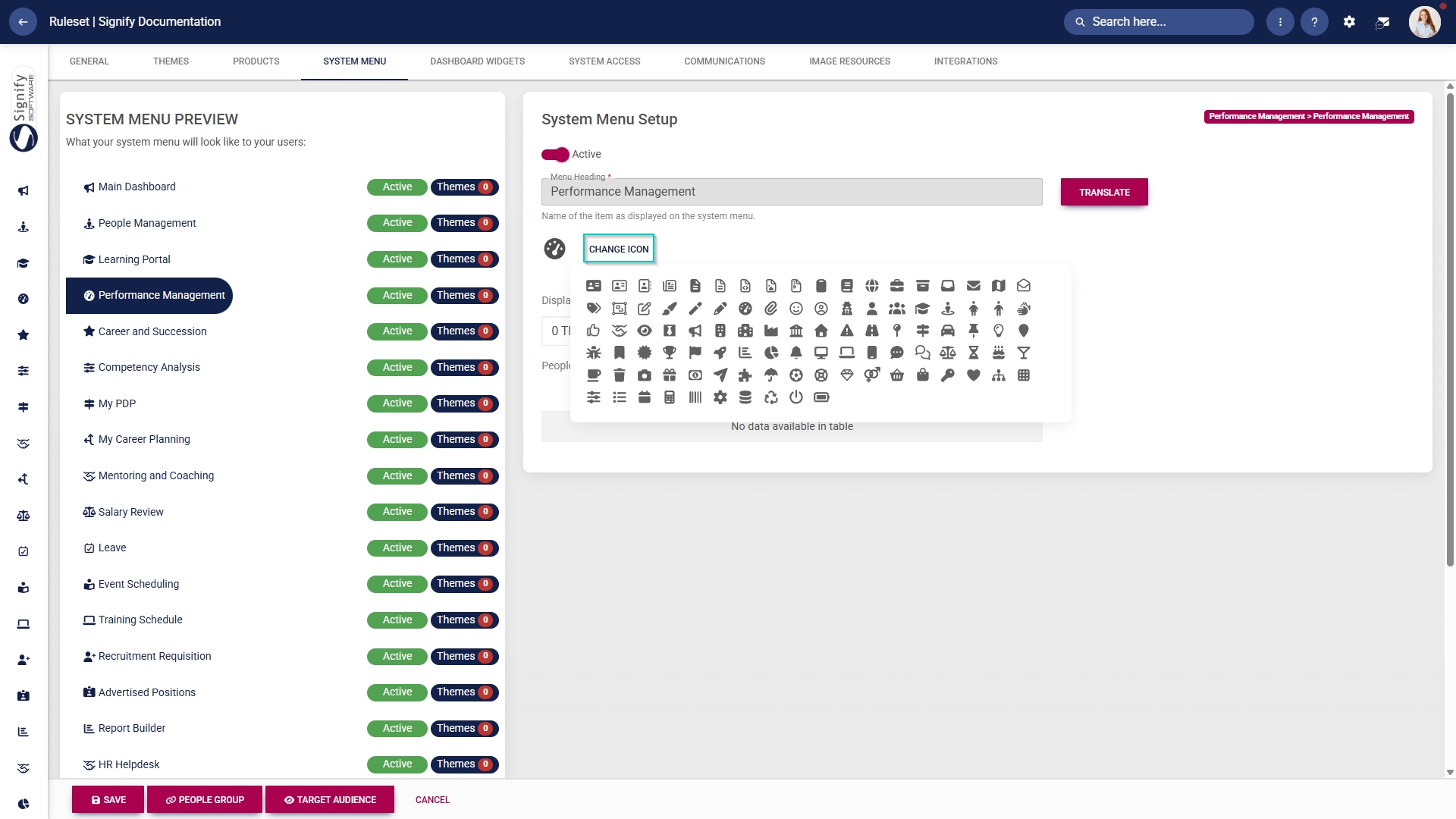Select the heart icon in the picker
The image size is (1456, 819).
[974, 375]
